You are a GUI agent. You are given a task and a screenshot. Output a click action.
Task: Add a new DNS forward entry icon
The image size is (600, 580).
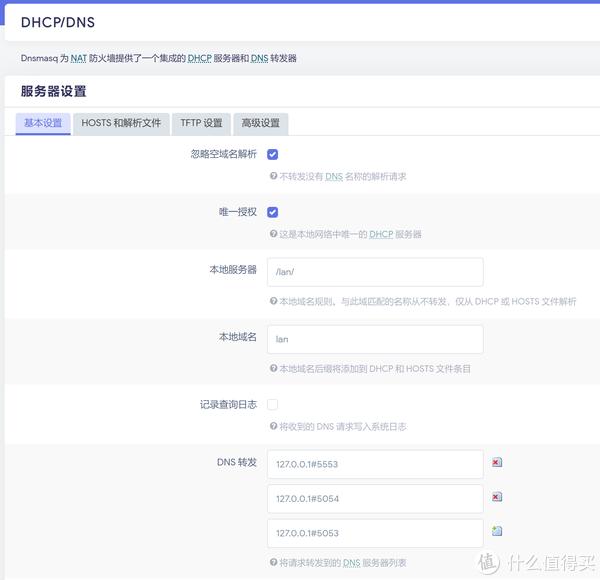click(497, 531)
